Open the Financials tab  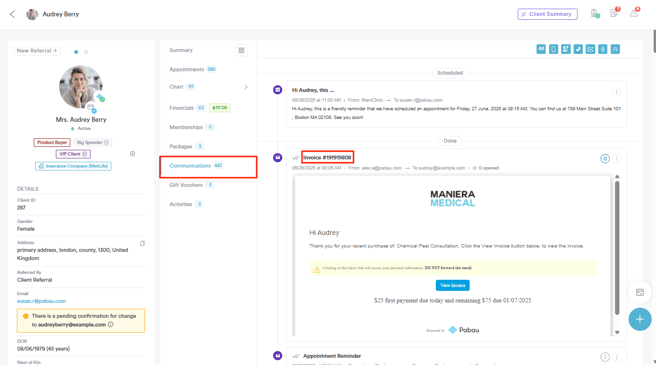click(182, 108)
